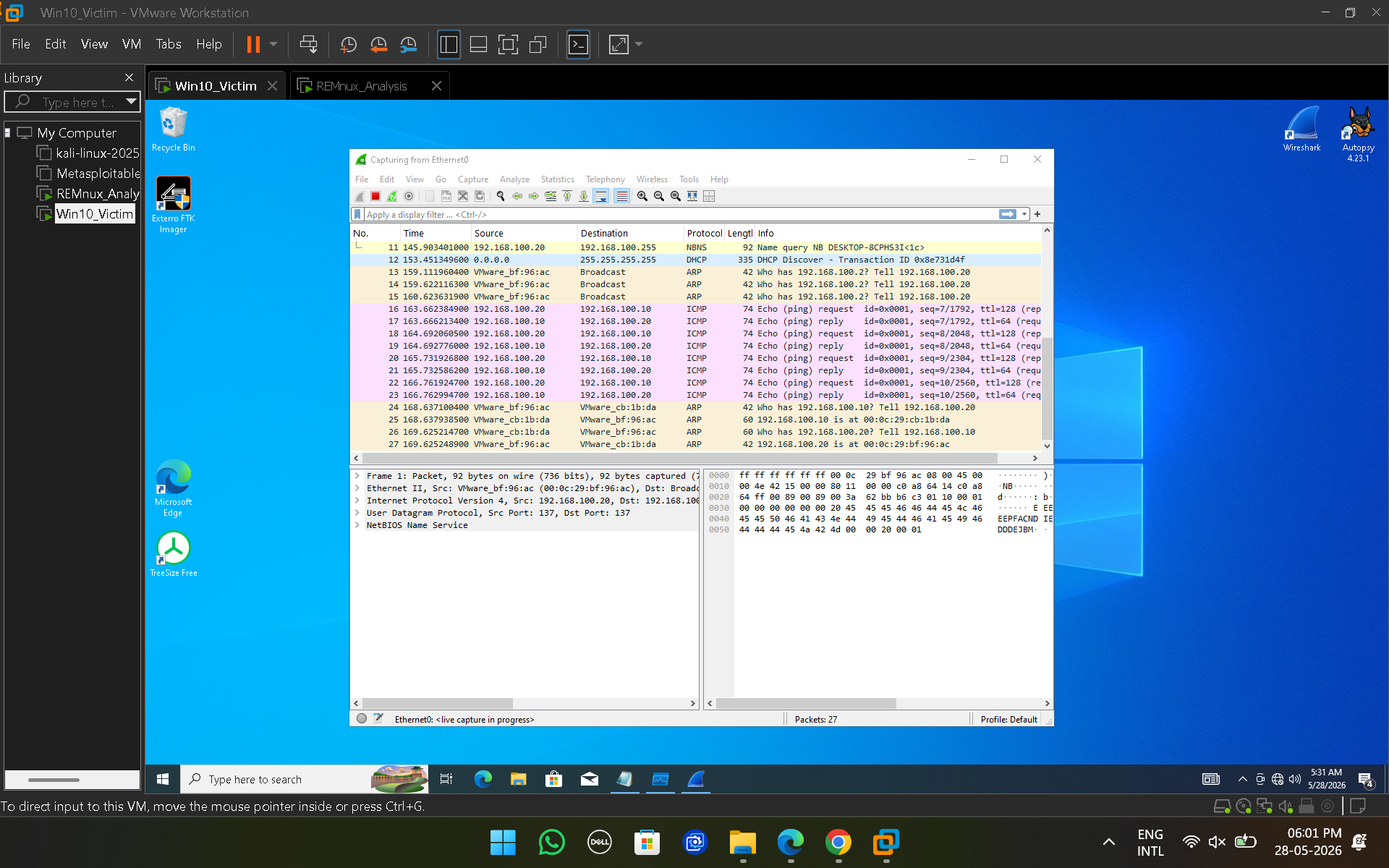Take a snapshot of this VM
The height and width of the screenshot is (868, 1389).
point(349,44)
